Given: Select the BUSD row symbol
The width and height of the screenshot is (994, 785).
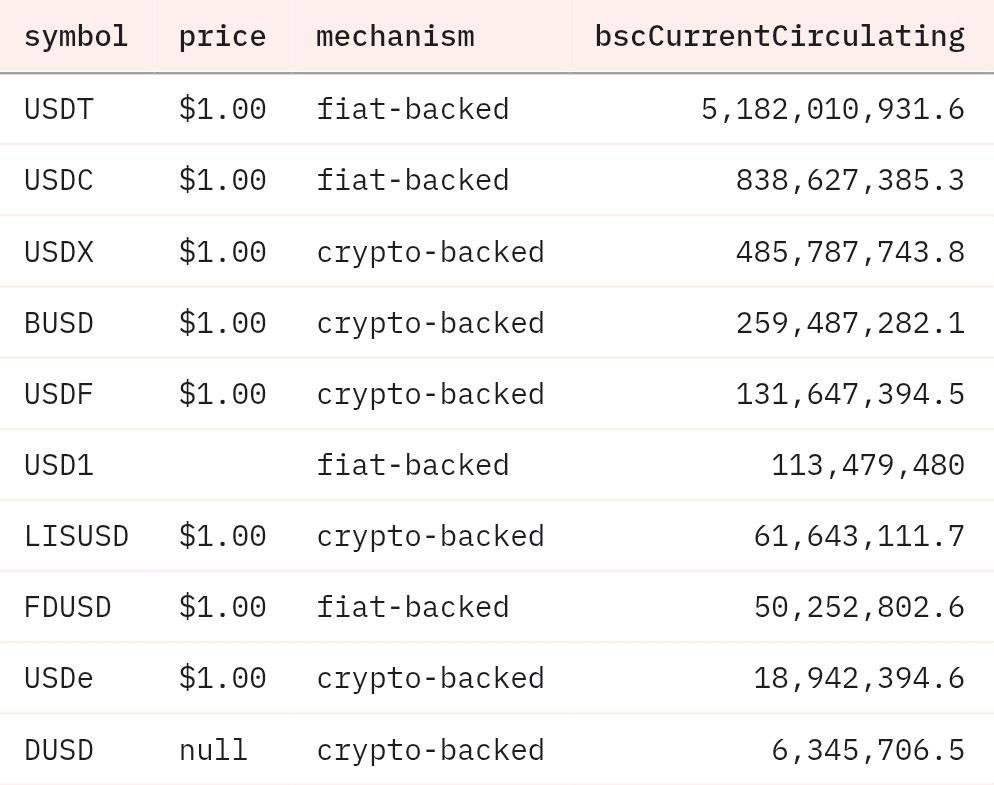Looking at the screenshot, I should point(59,323).
